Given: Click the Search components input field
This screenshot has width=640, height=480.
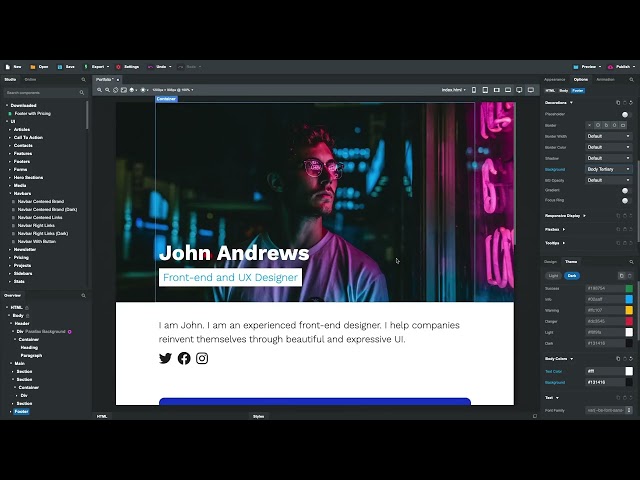Looking at the screenshot, I should coord(45,93).
